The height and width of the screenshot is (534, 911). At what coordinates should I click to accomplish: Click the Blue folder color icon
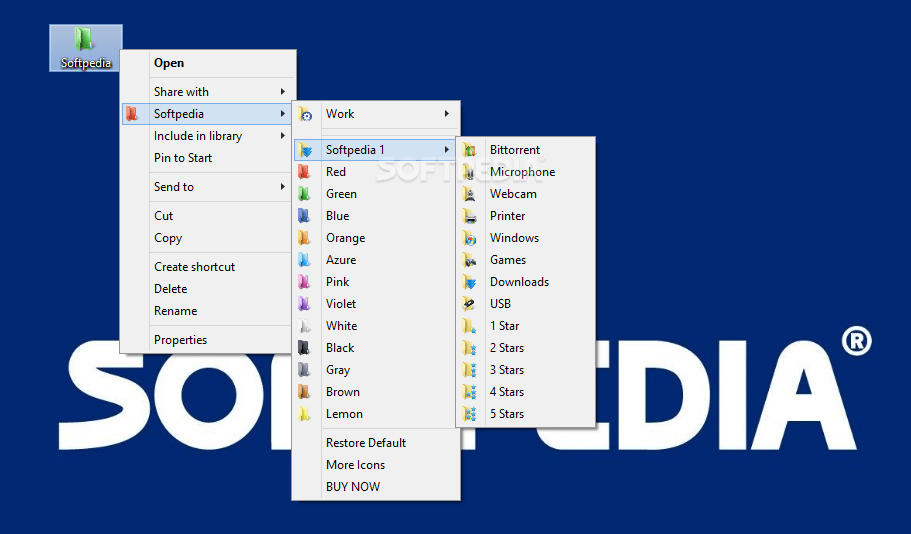[304, 216]
